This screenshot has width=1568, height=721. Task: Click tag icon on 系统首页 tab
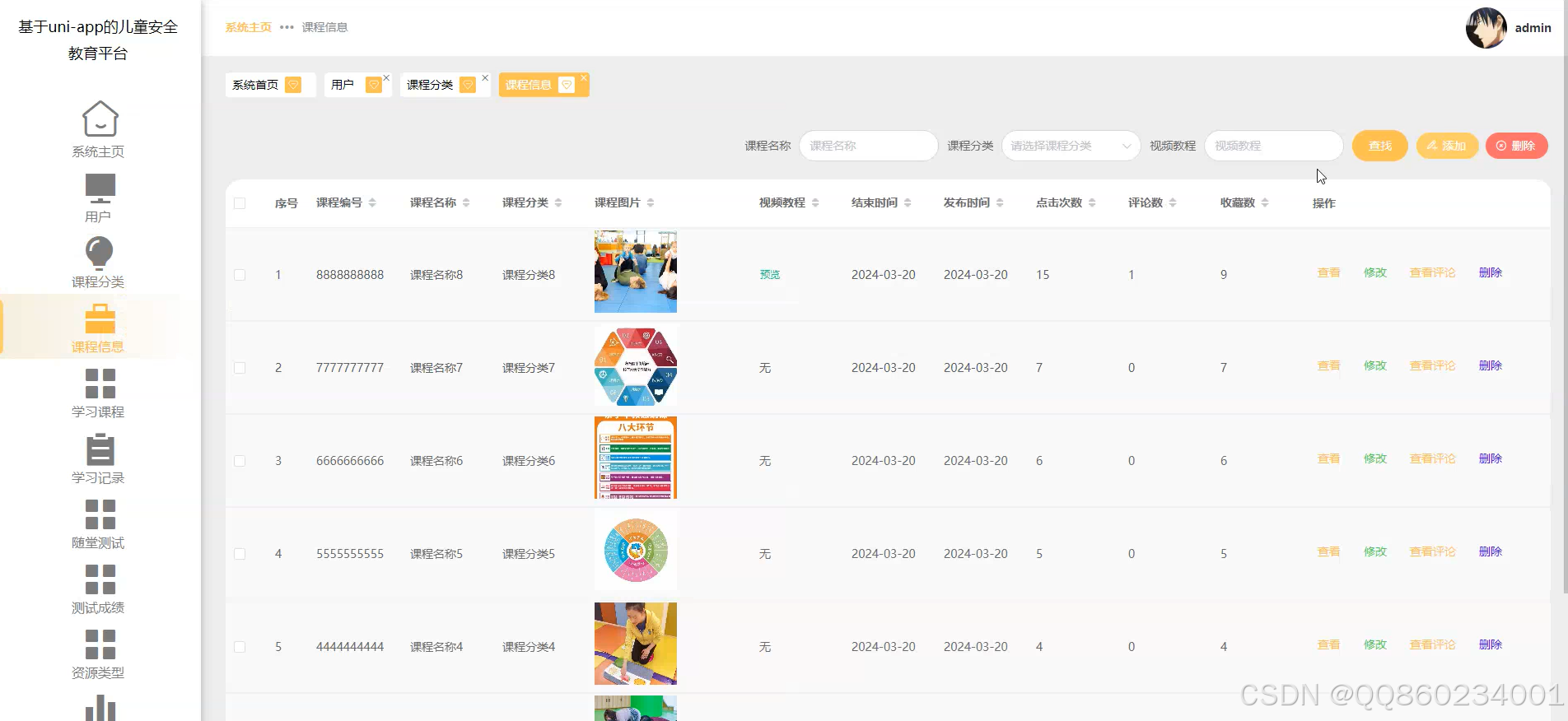tap(293, 85)
